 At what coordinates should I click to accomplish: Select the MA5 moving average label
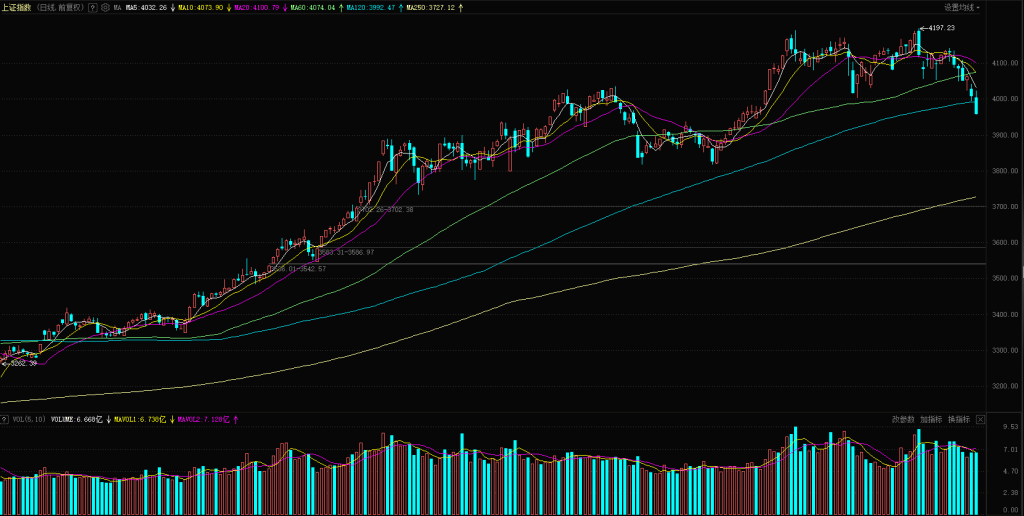coord(147,7)
